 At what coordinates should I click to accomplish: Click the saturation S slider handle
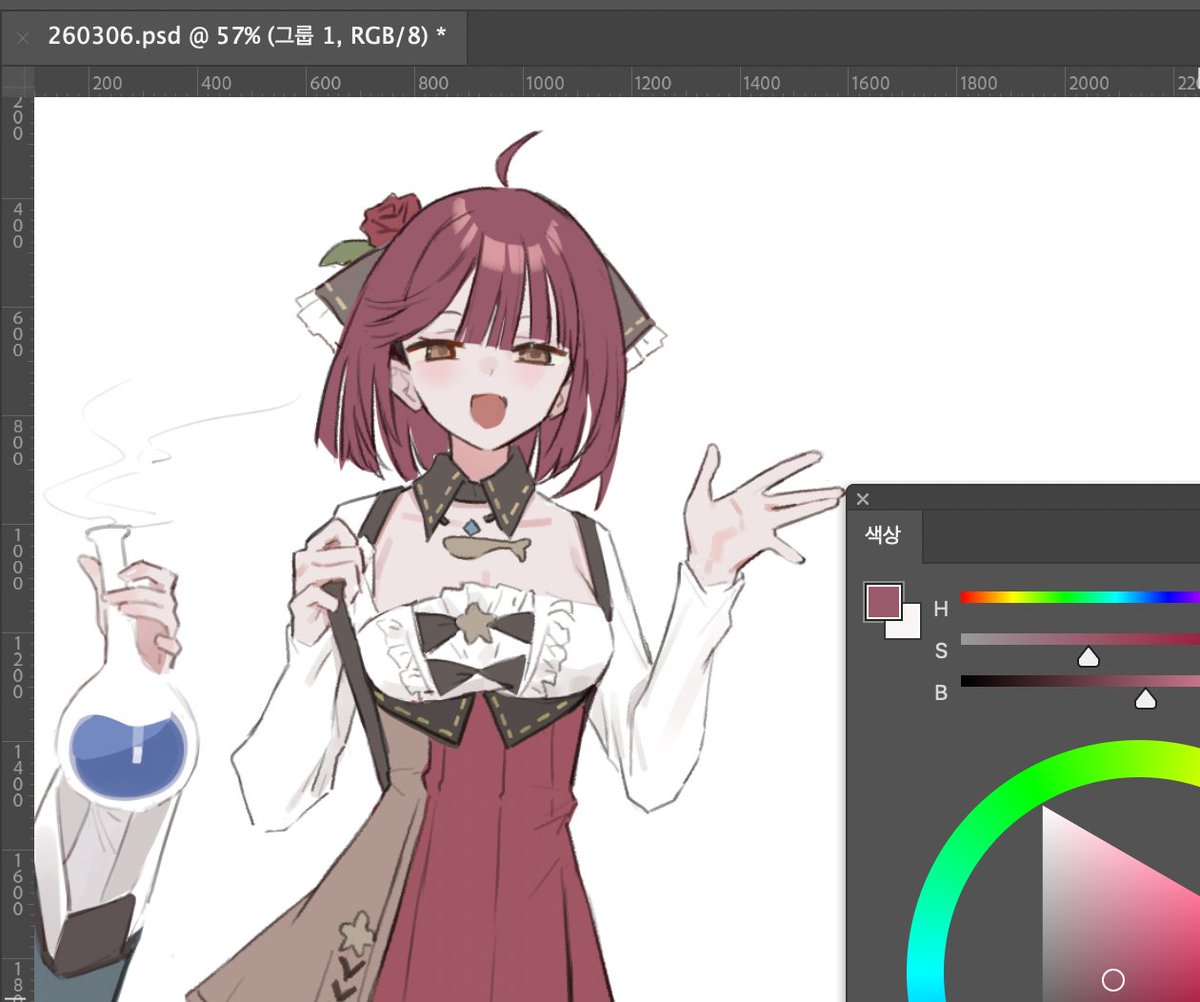pyautogui.click(x=1088, y=657)
